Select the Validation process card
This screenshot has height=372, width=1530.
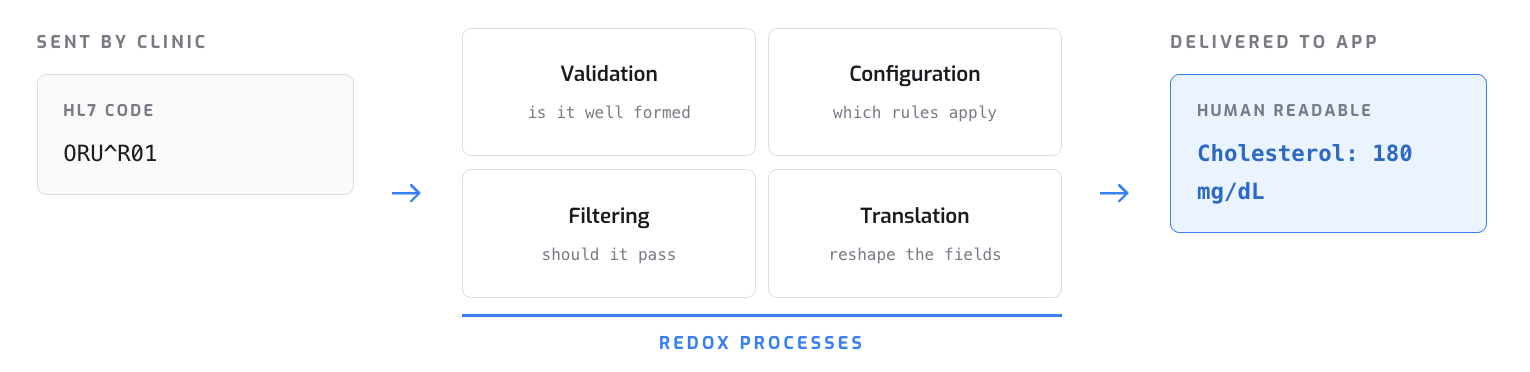point(609,92)
